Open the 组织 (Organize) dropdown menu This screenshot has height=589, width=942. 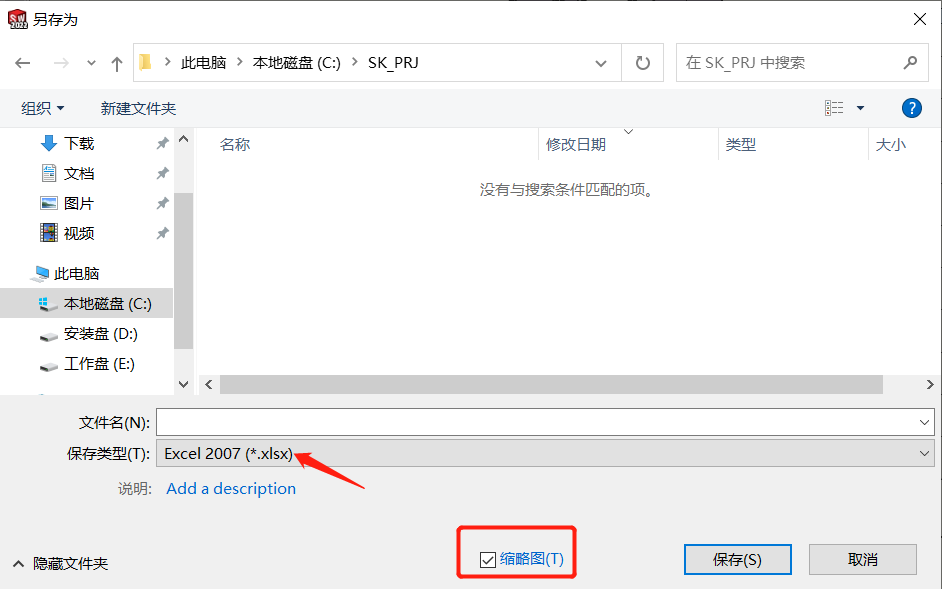(42, 108)
